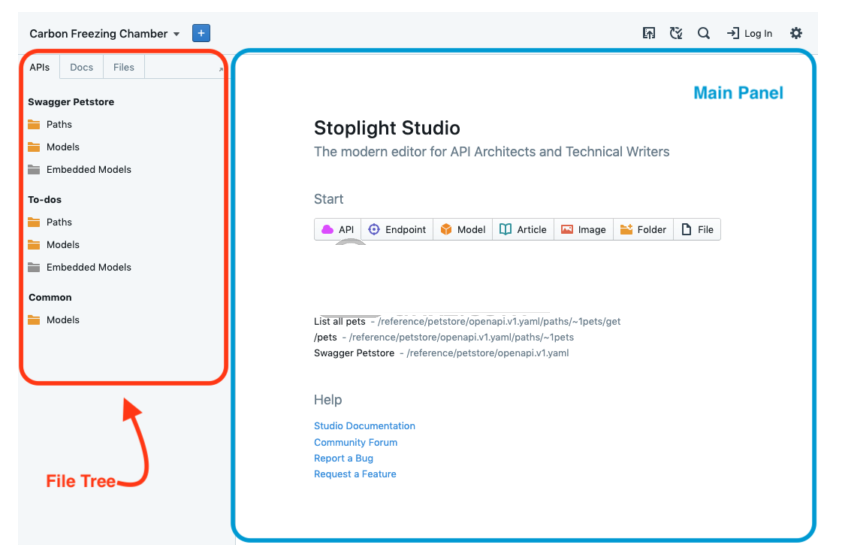Click the Model start button

coord(463,230)
